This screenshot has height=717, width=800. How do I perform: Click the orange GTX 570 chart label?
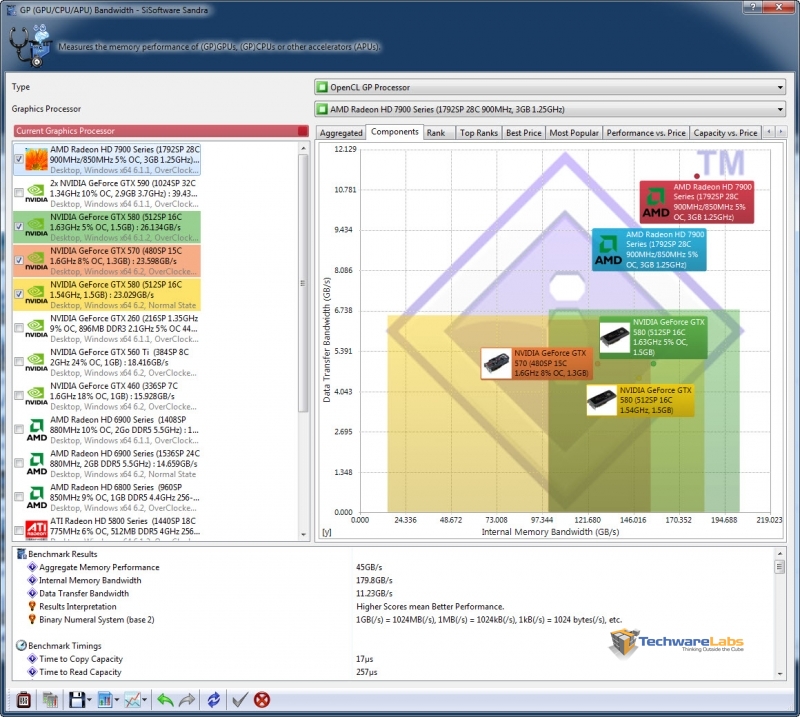coord(536,363)
